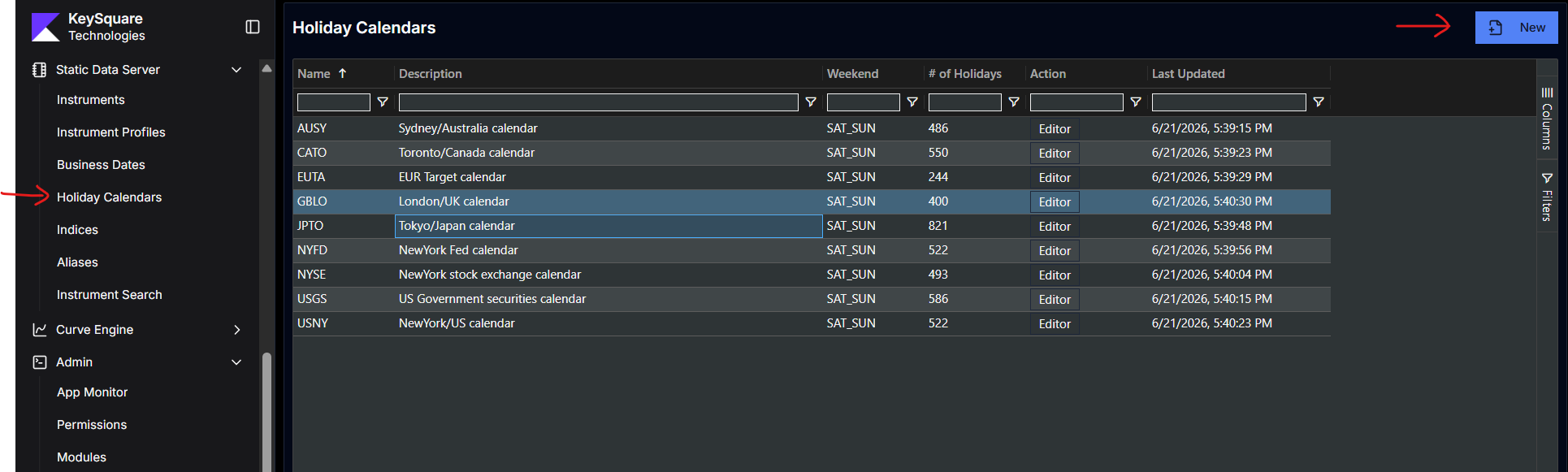Collapse the sidebar with panel toggle icon

253,27
